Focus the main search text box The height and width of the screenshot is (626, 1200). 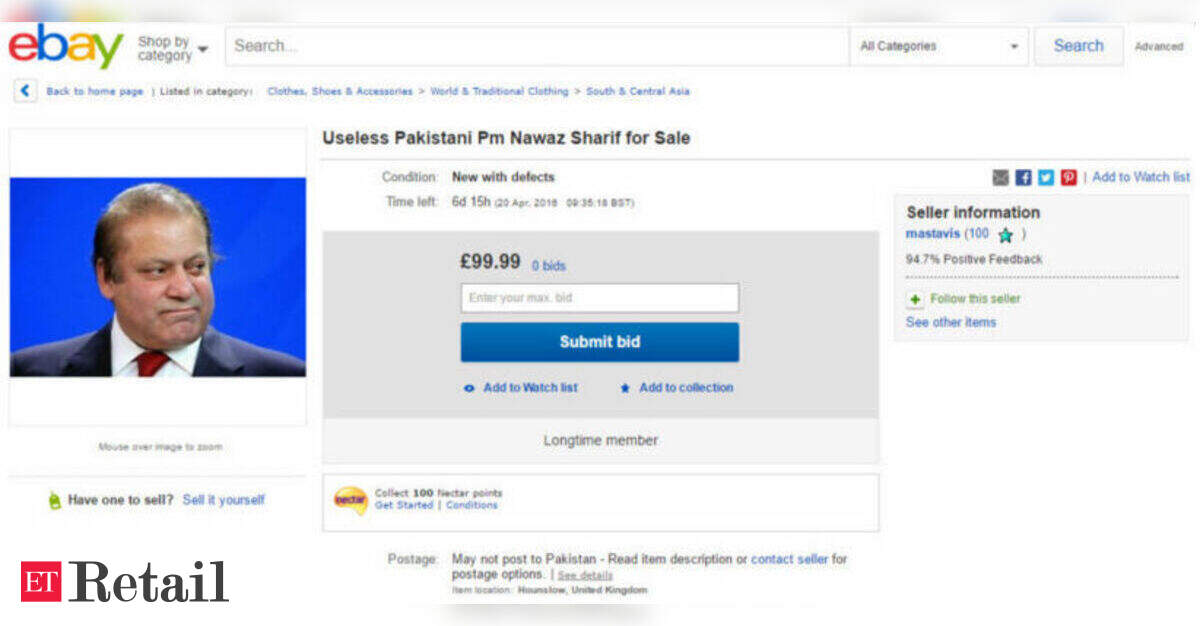(536, 46)
